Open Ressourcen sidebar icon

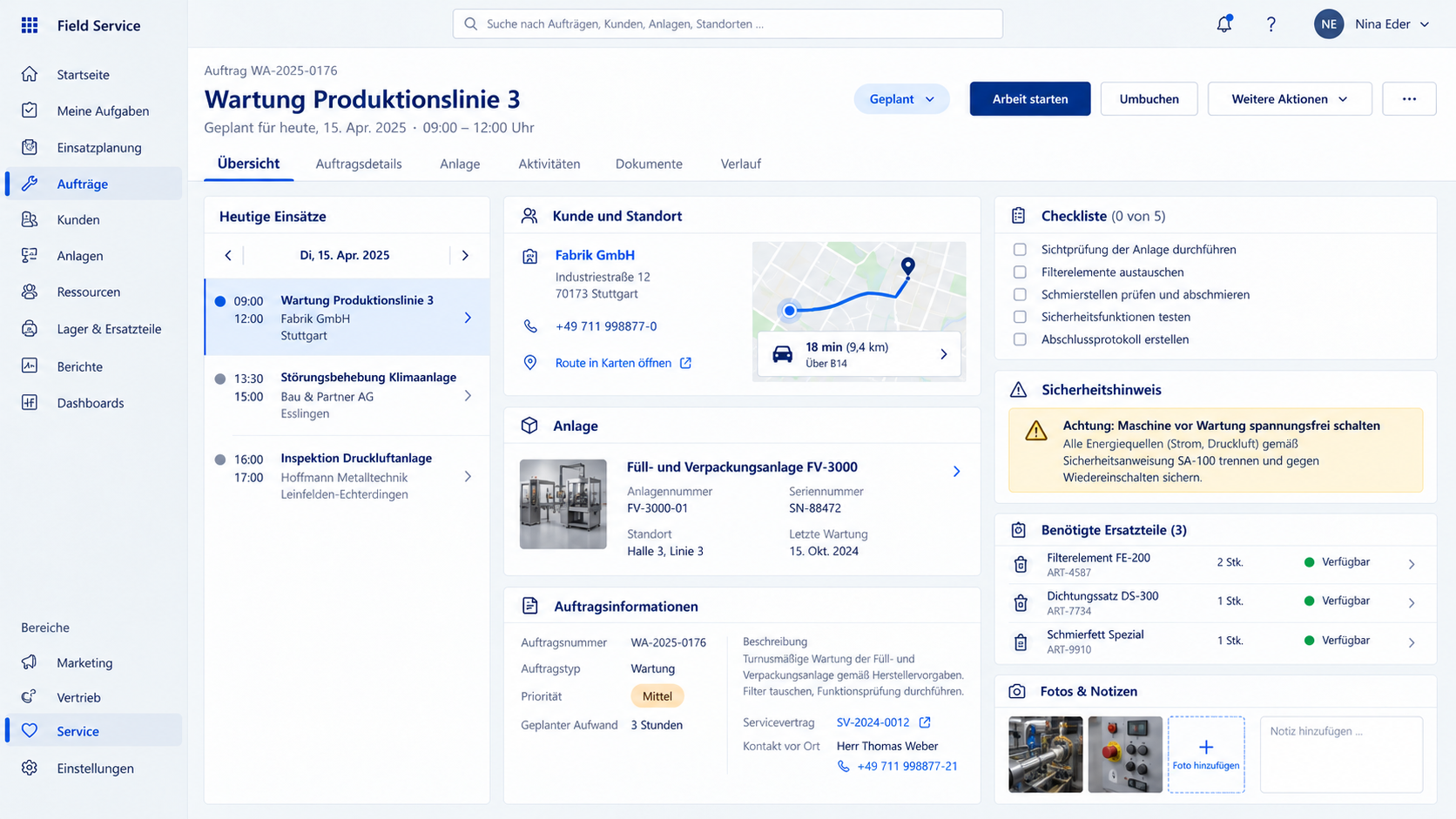coord(30,292)
